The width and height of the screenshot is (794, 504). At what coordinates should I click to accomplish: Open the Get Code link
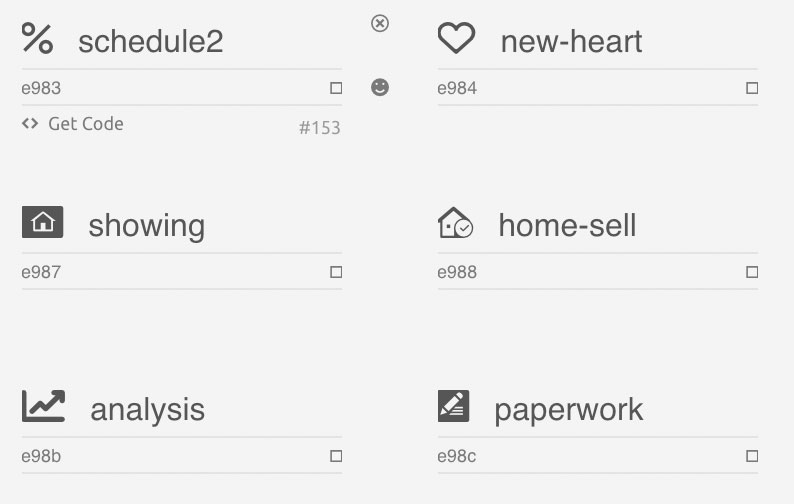click(86, 124)
